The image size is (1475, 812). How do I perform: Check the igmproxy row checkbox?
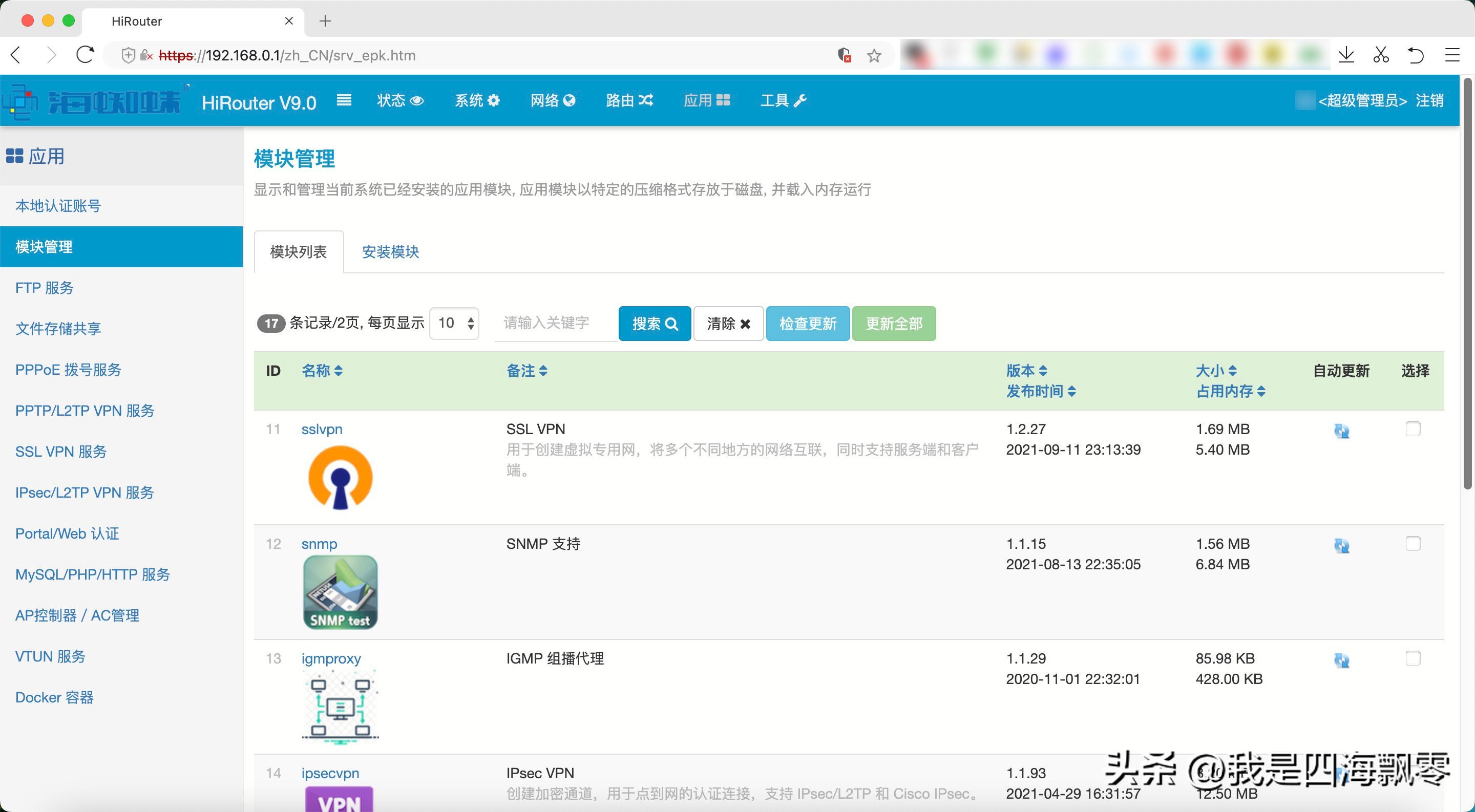coord(1413,658)
